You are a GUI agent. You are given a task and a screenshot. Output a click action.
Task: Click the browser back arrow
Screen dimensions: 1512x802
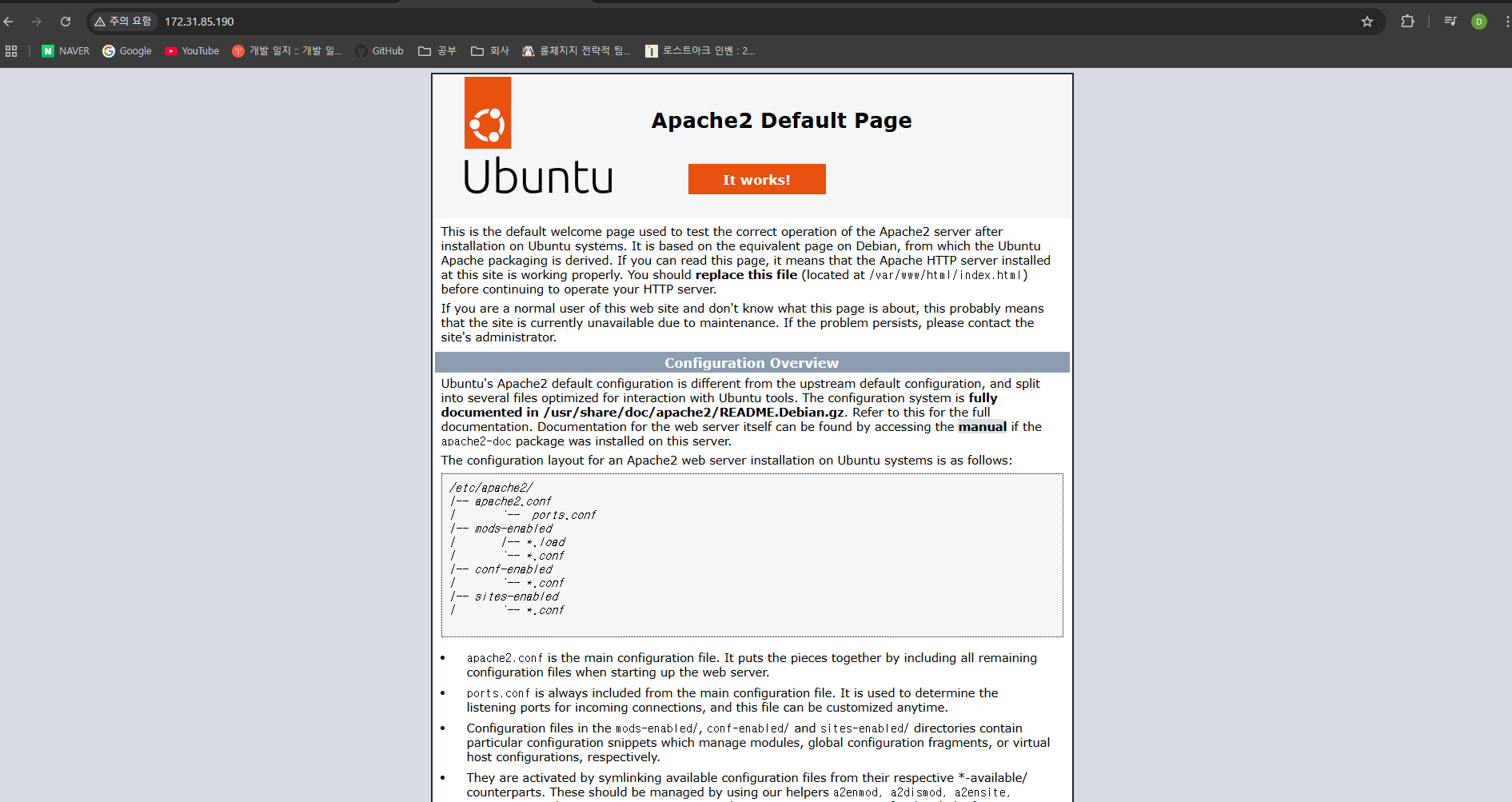tap(9, 22)
